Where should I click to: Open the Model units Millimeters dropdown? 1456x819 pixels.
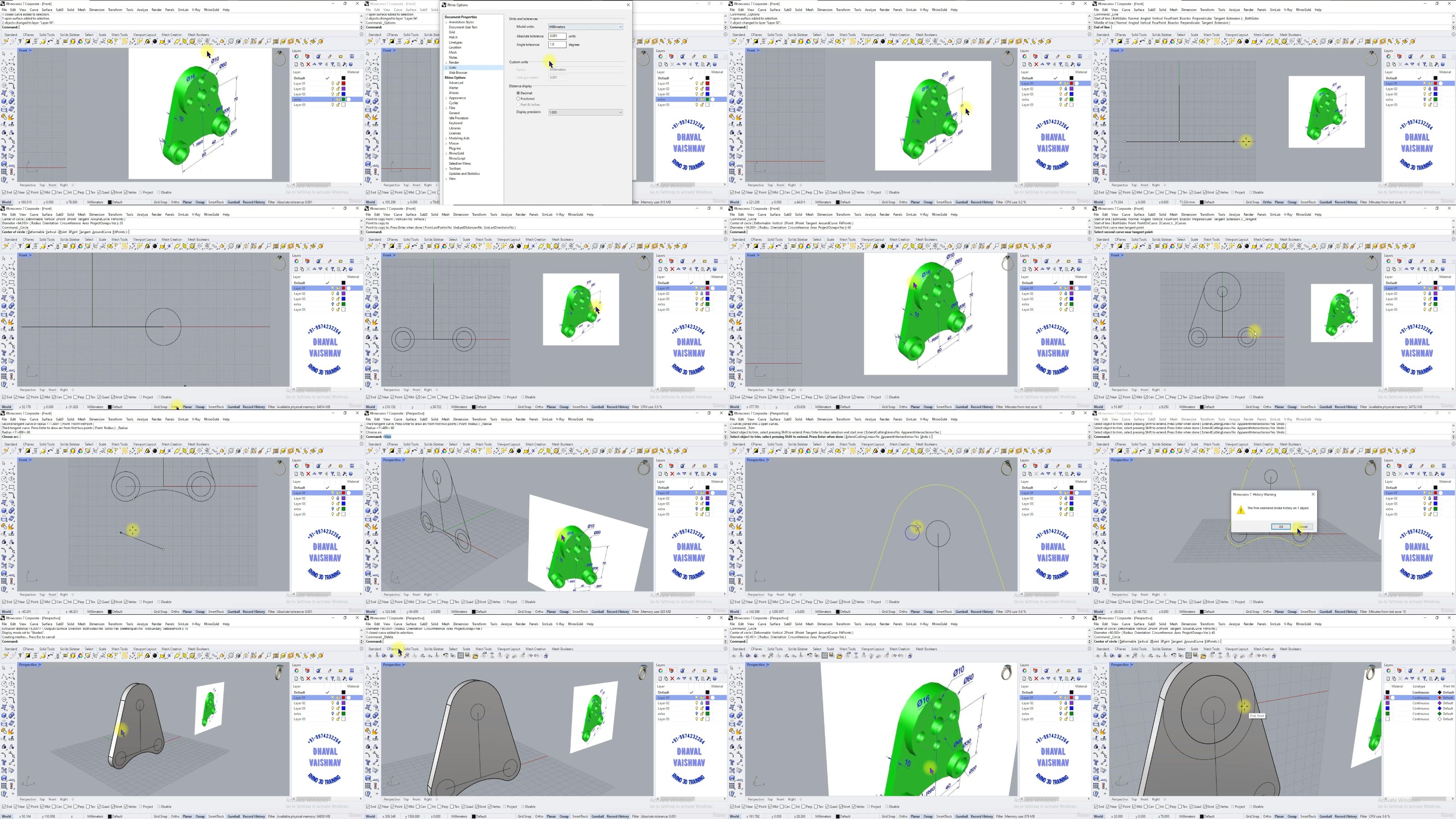click(x=585, y=26)
